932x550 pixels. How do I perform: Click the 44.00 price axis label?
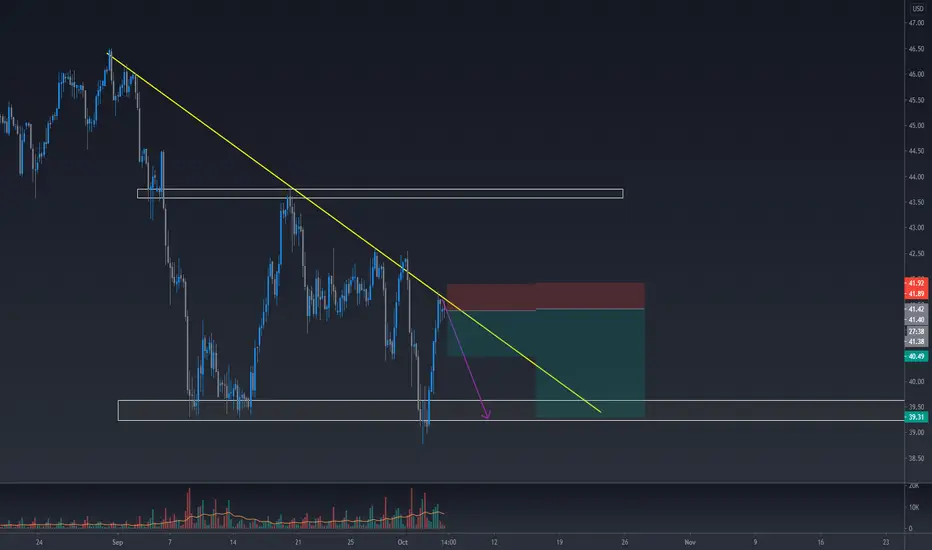pyautogui.click(x=916, y=177)
